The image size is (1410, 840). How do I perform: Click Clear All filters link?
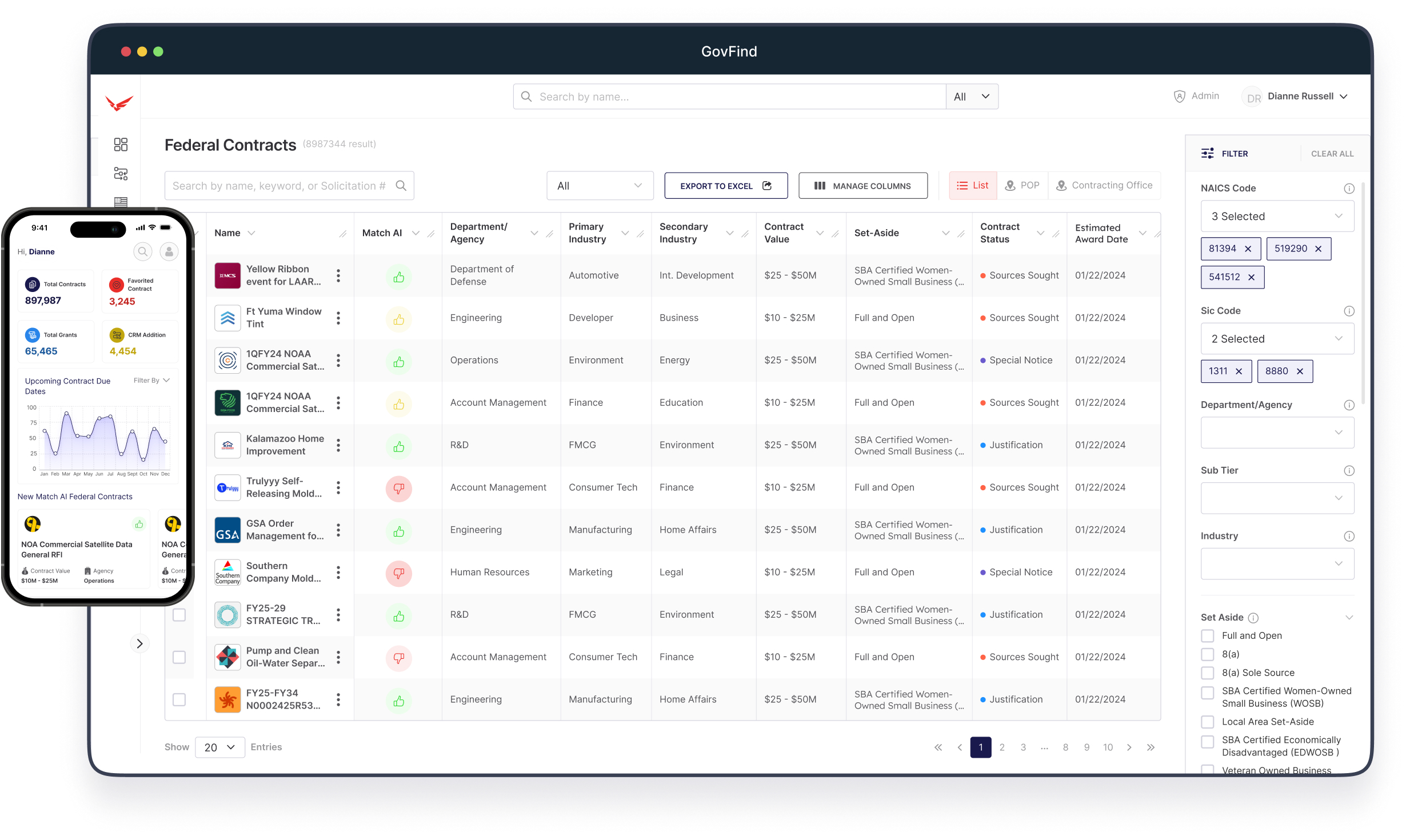1332,154
